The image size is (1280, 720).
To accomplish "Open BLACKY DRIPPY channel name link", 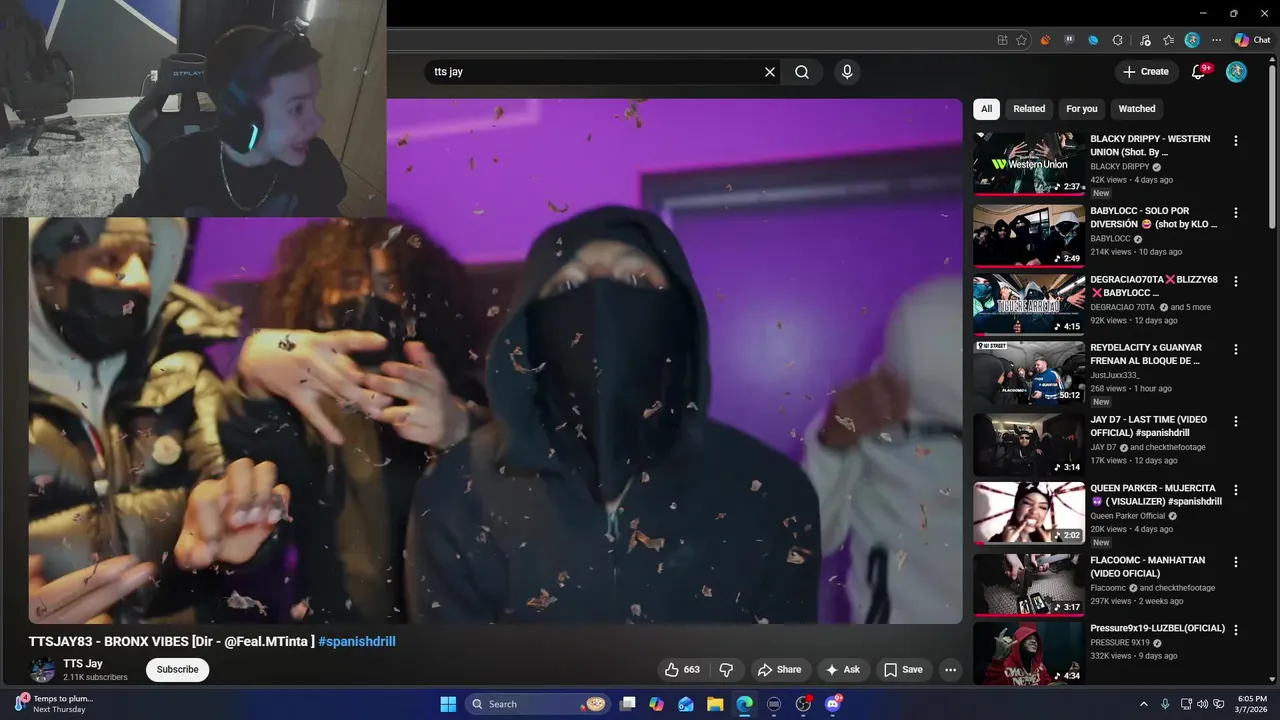I will 1120,167.
